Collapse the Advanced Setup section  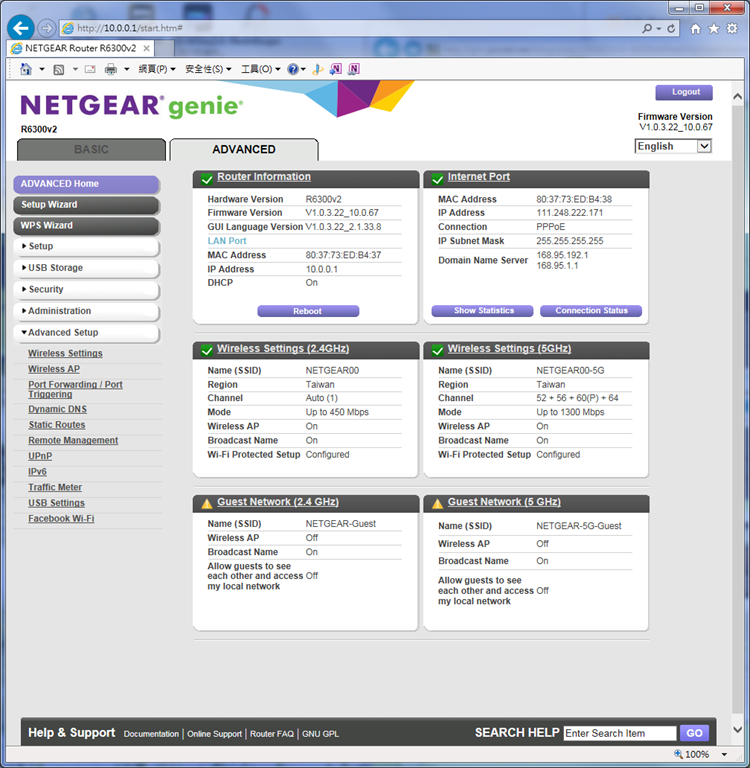[86, 333]
